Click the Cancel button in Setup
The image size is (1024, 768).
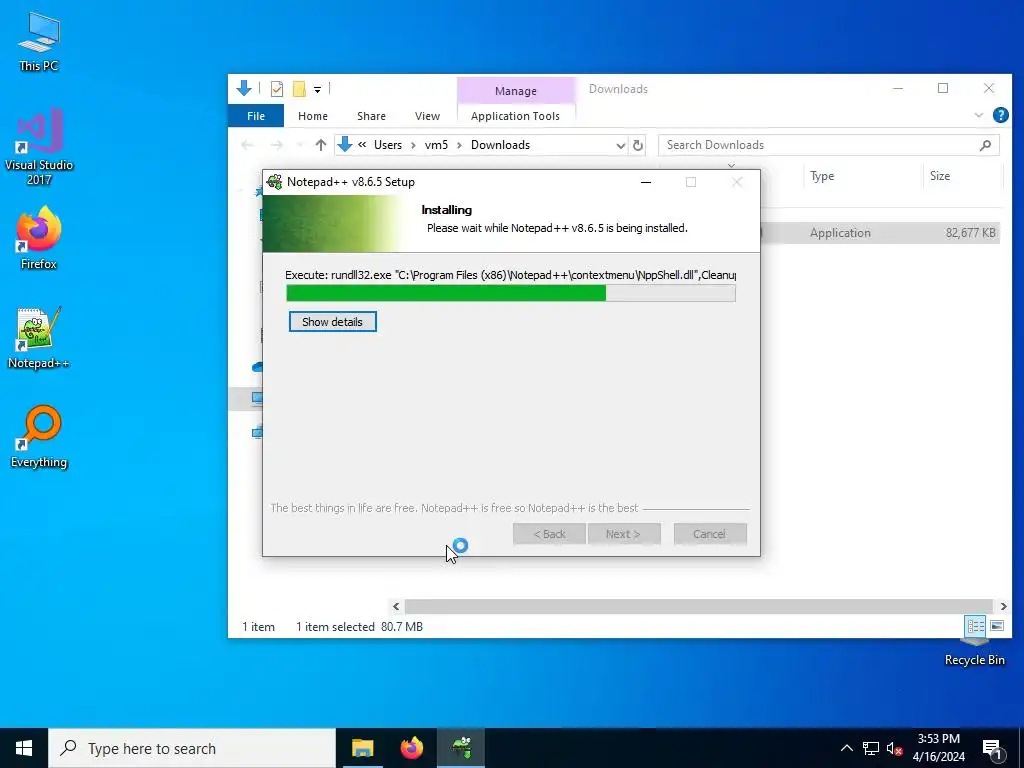[x=710, y=534]
